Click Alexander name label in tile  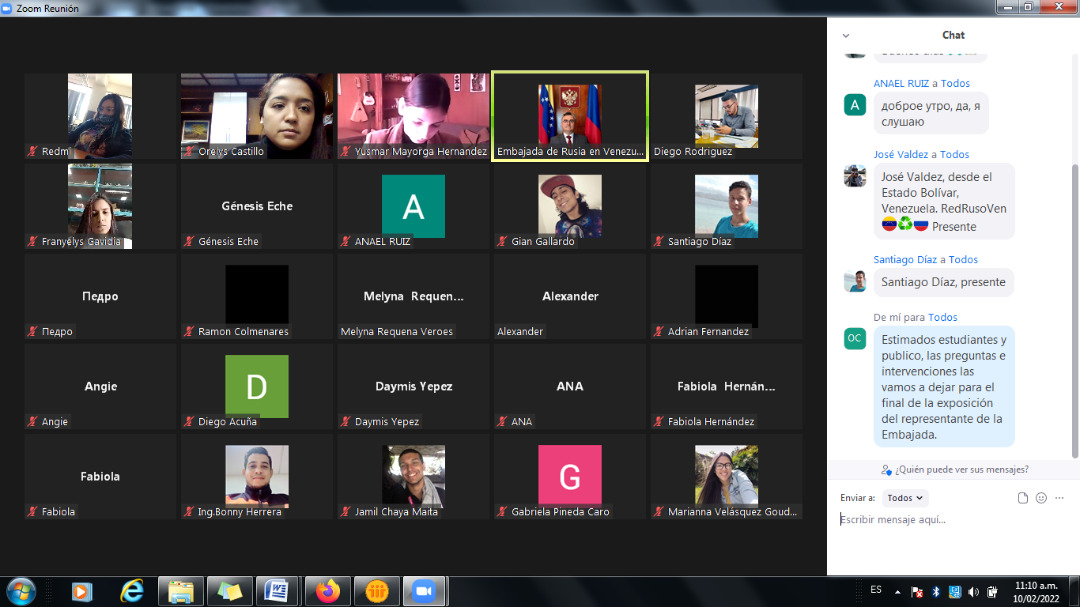[x=520, y=332]
